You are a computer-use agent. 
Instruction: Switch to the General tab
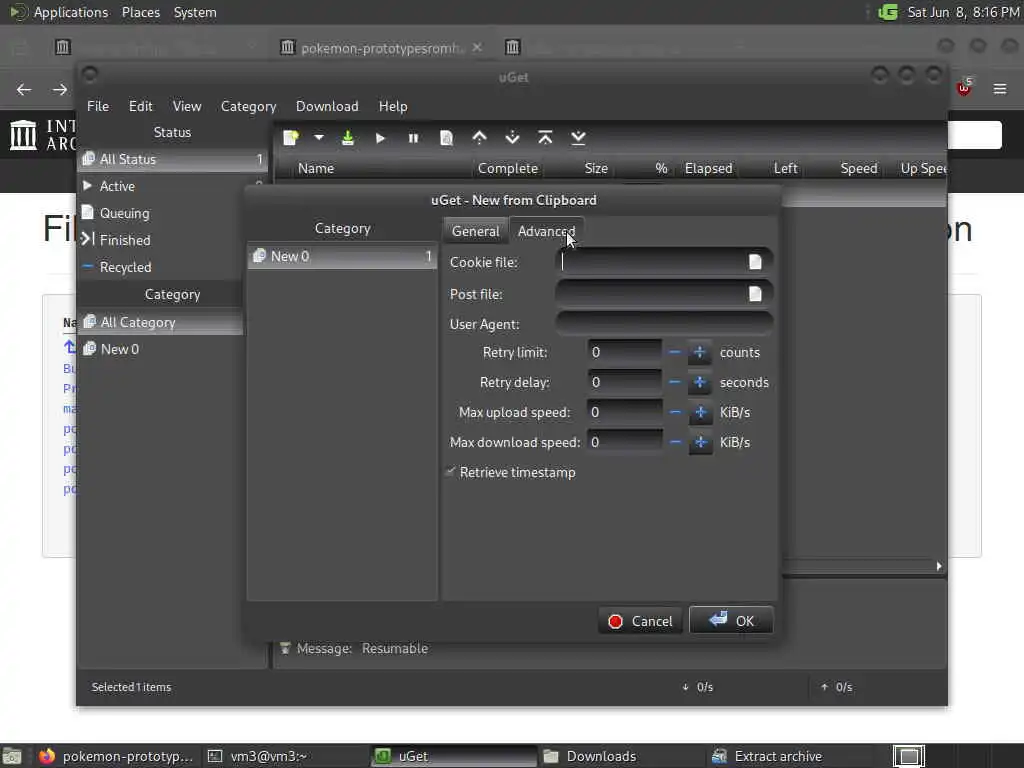(475, 231)
